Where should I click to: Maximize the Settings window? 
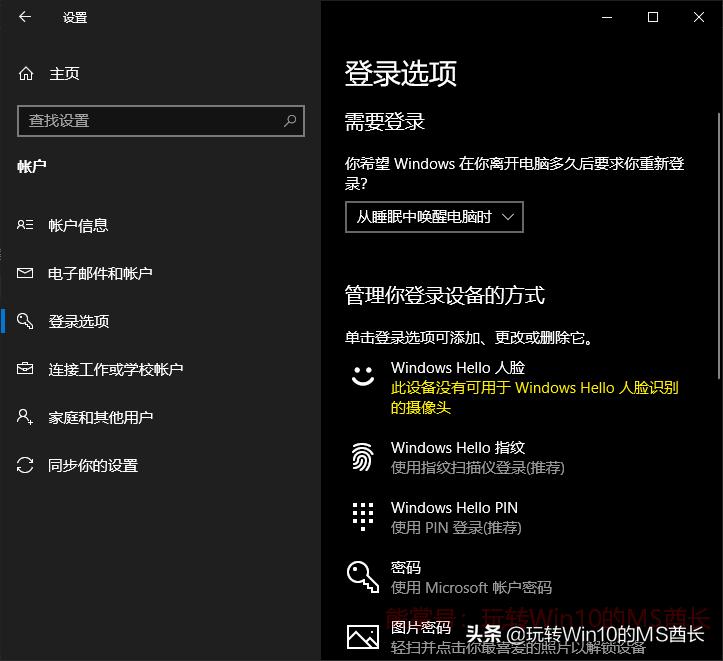click(653, 17)
